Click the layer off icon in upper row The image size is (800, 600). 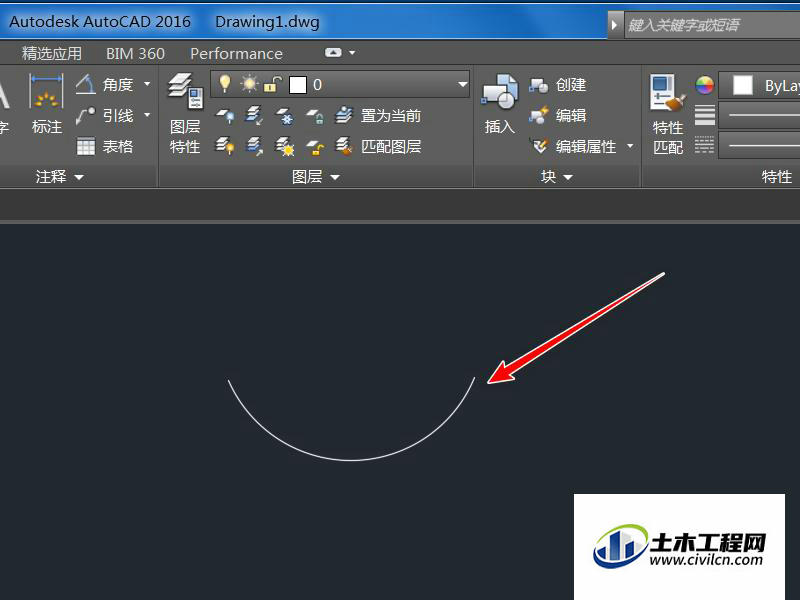point(225,116)
